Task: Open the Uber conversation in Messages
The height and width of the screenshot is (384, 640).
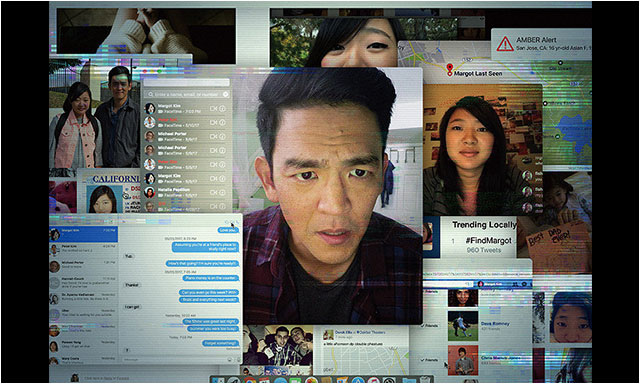Action: coord(84,313)
